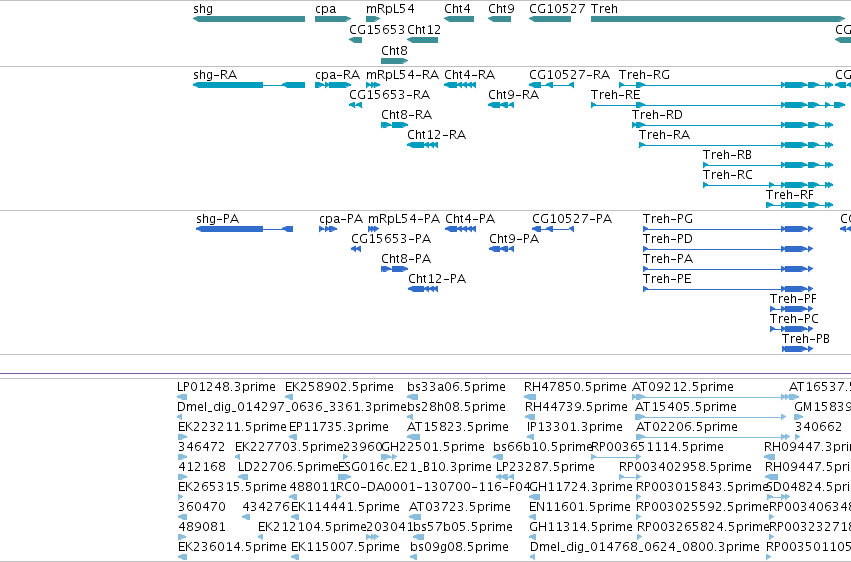The width and height of the screenshot is (851, 562).
Task: Select EST LP01248.3prime
Action: (x=181, y=397)
